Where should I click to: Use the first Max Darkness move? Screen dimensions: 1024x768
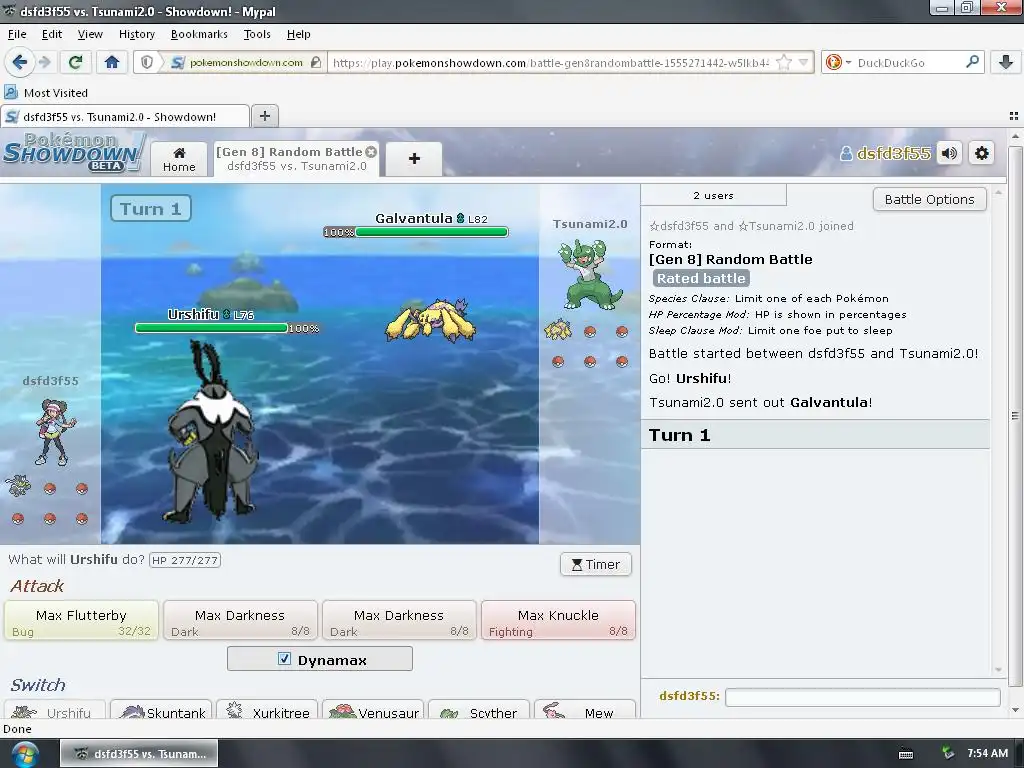[x=240, y=620]
